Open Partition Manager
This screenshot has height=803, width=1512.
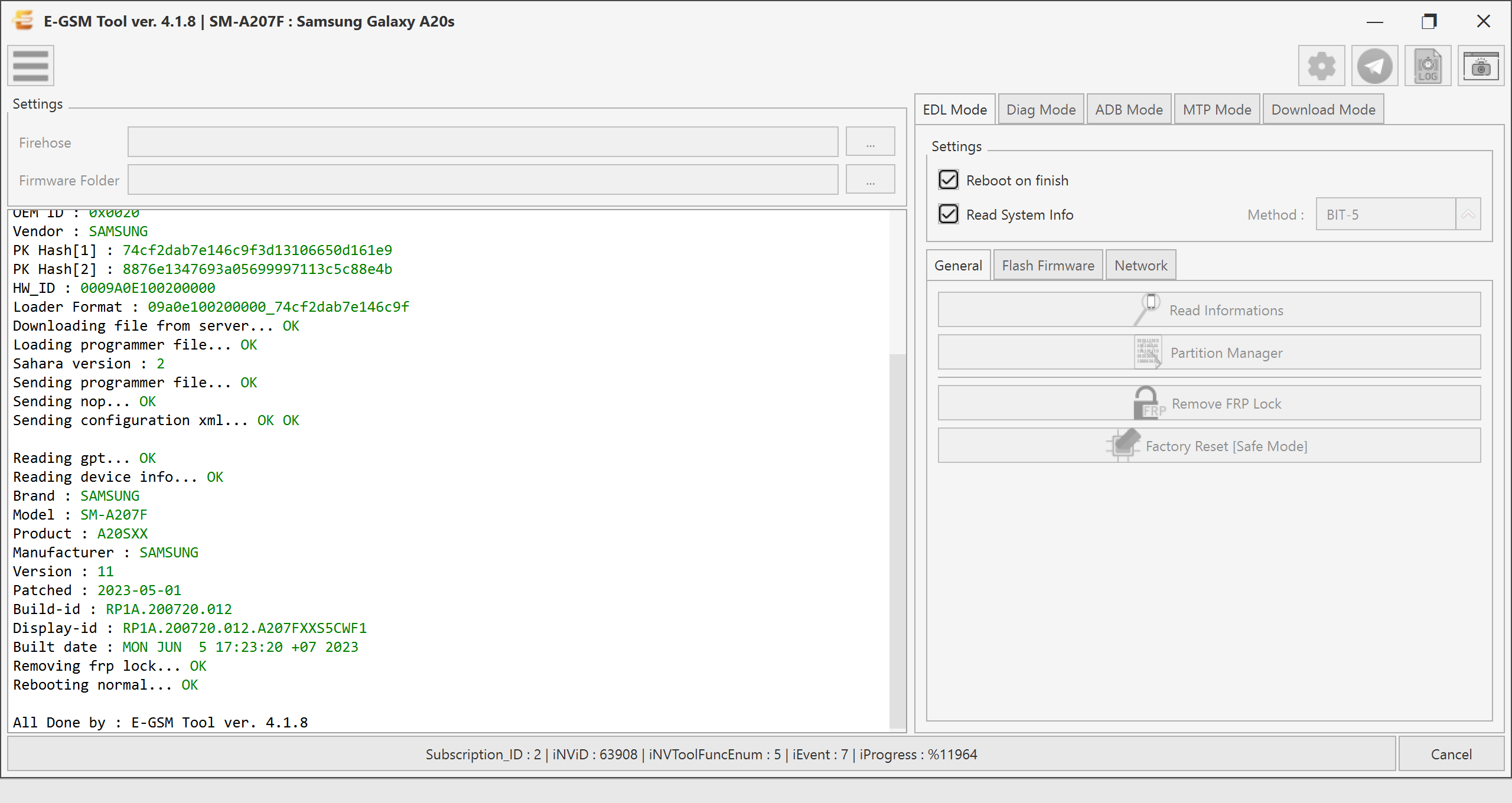pyautogui.click(x=1209, y=352)
